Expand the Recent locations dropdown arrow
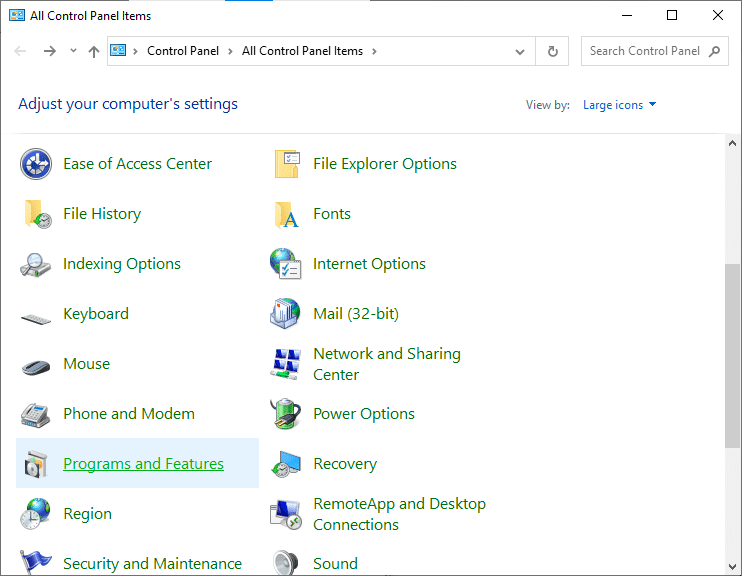The image size is (742, 576). (x=73, y=51)
